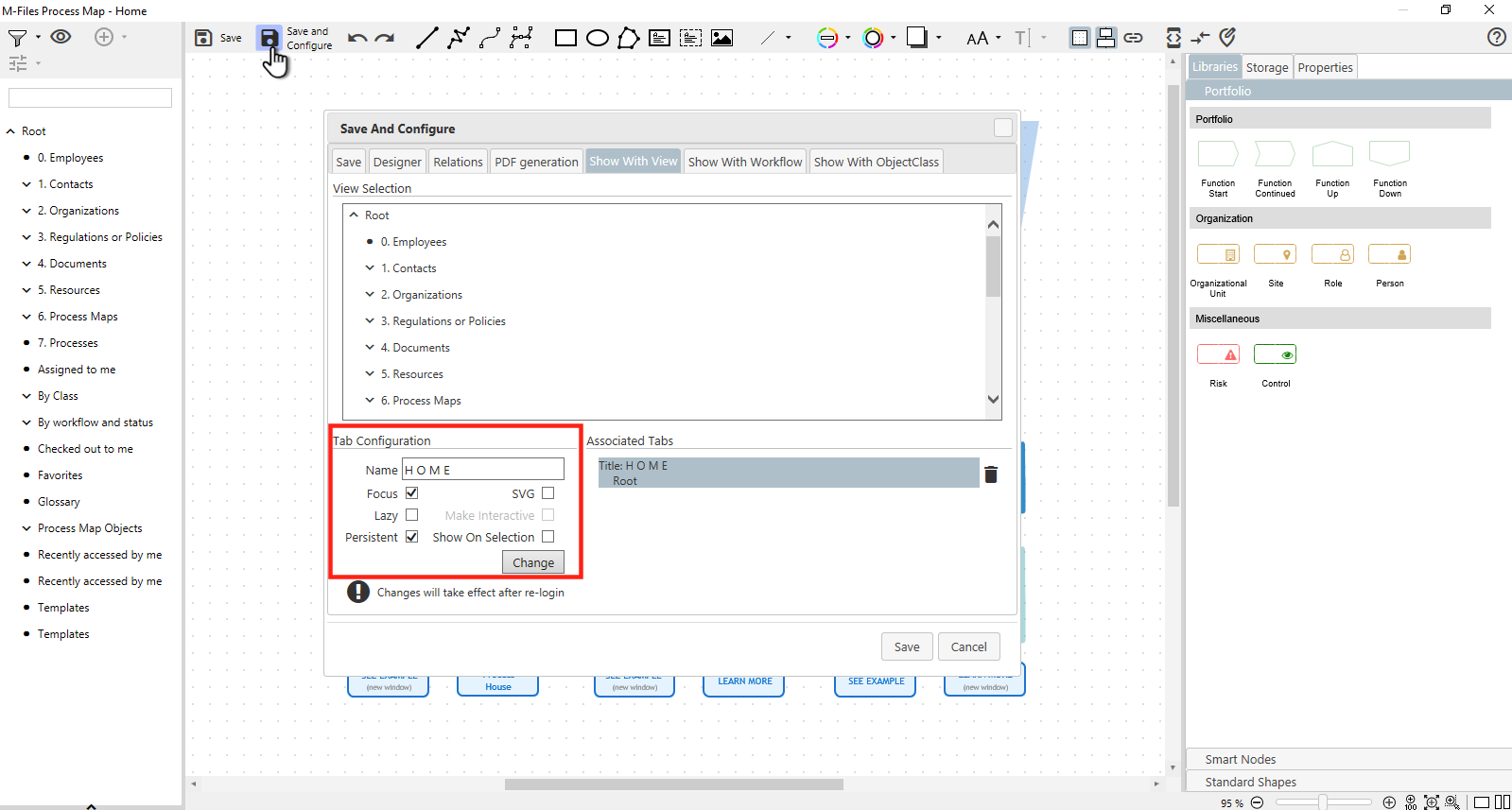Viewport: 1512px width, 810px height.
Task: Uncheck the Focus checkbox
Action: 412,493
